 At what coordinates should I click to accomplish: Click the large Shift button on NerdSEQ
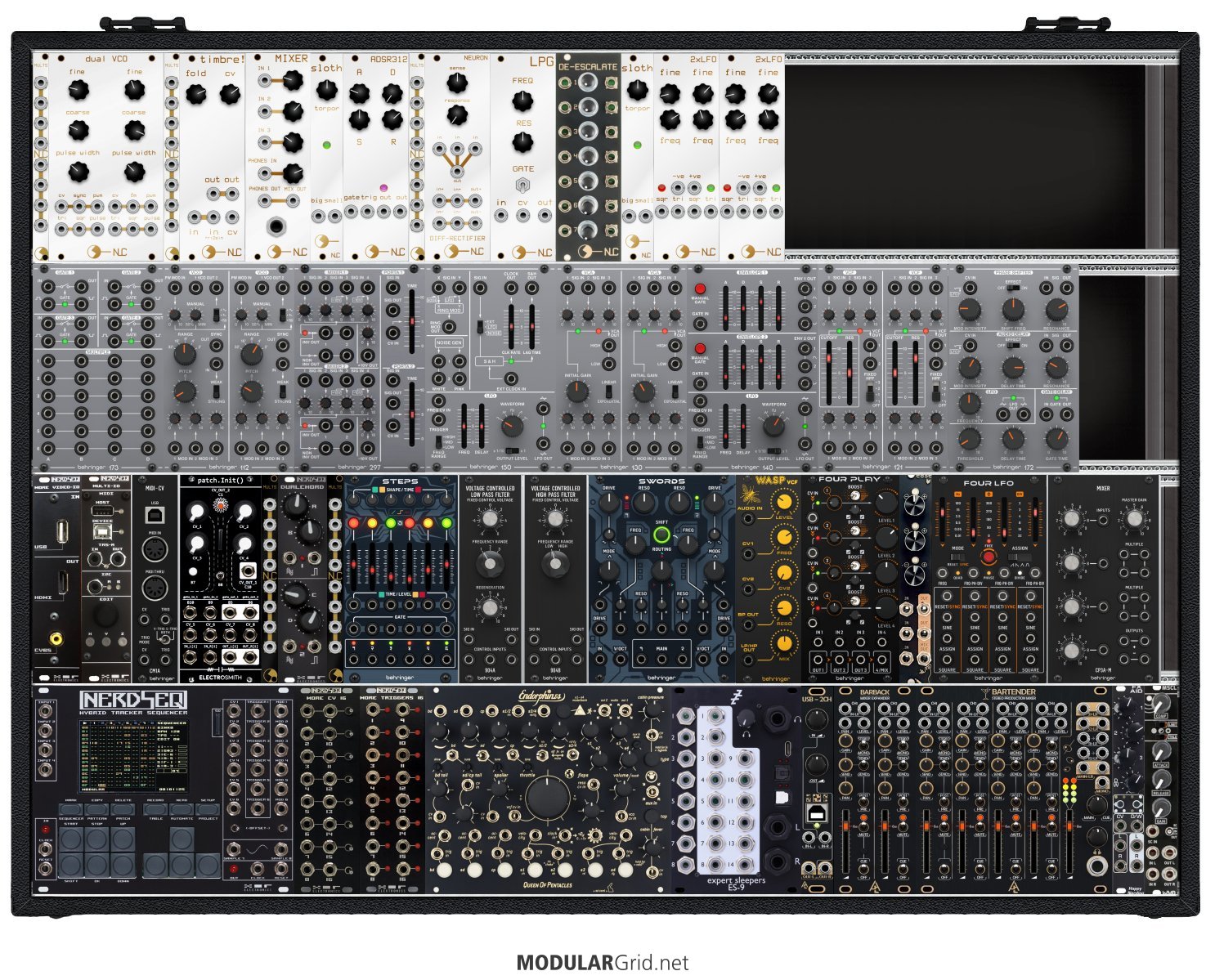click(70, 866)
